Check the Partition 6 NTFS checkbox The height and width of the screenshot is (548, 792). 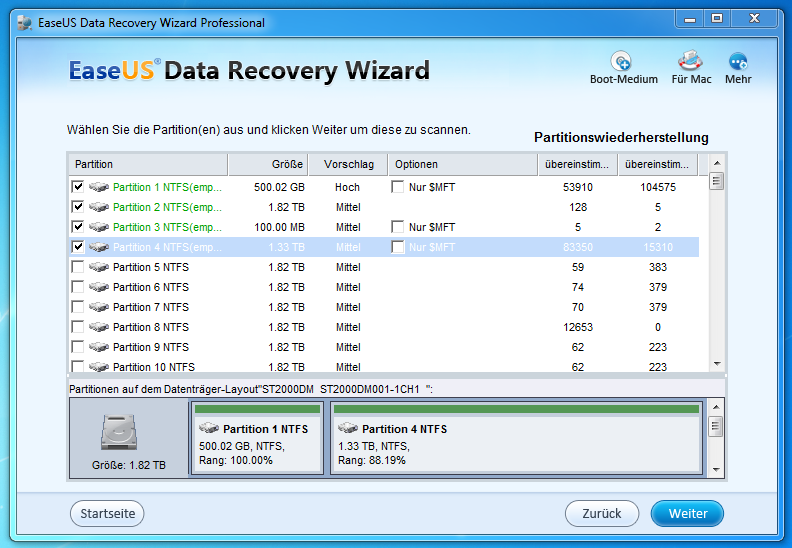(78, 287)
